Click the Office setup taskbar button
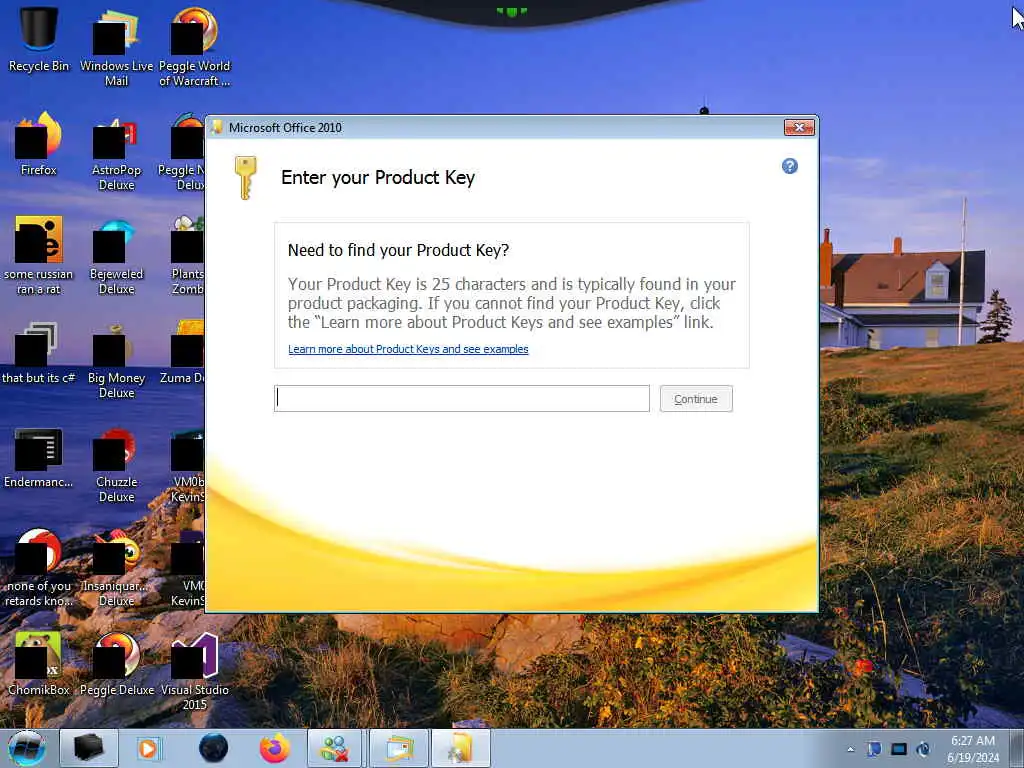The width and height of the screenshot is (1024, 768). click(460, 748)
